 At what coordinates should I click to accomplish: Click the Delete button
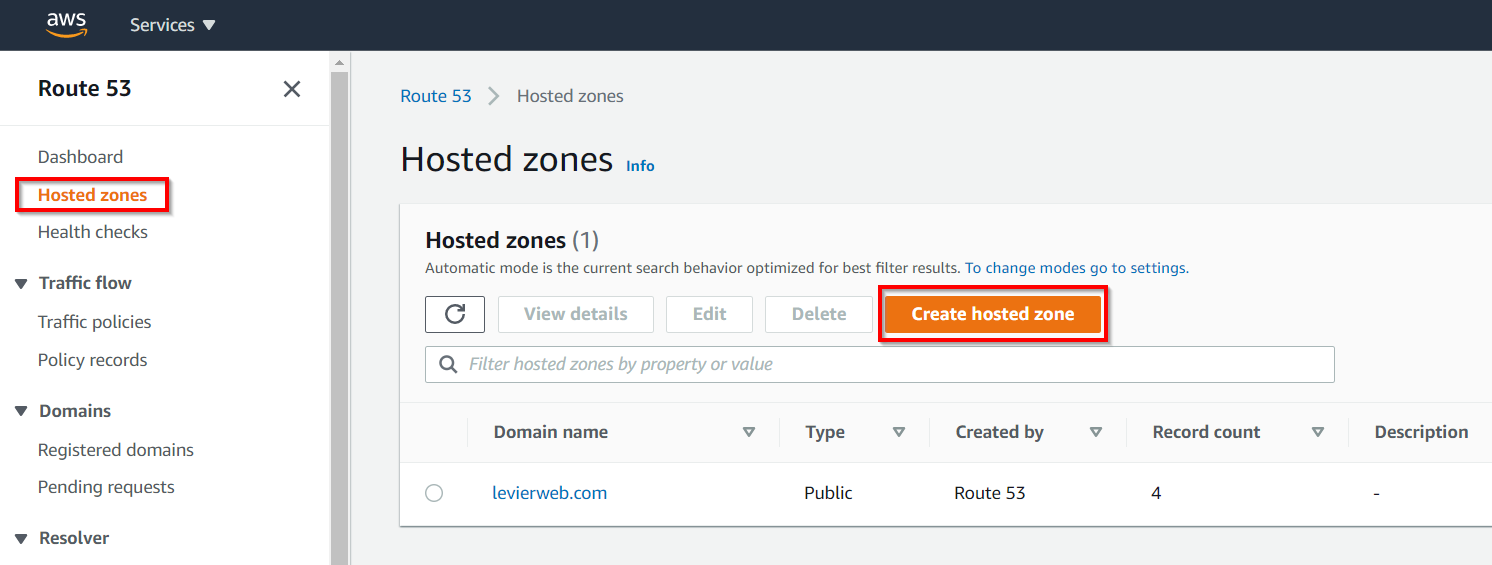pyautogui.click(x=819, y=314)
